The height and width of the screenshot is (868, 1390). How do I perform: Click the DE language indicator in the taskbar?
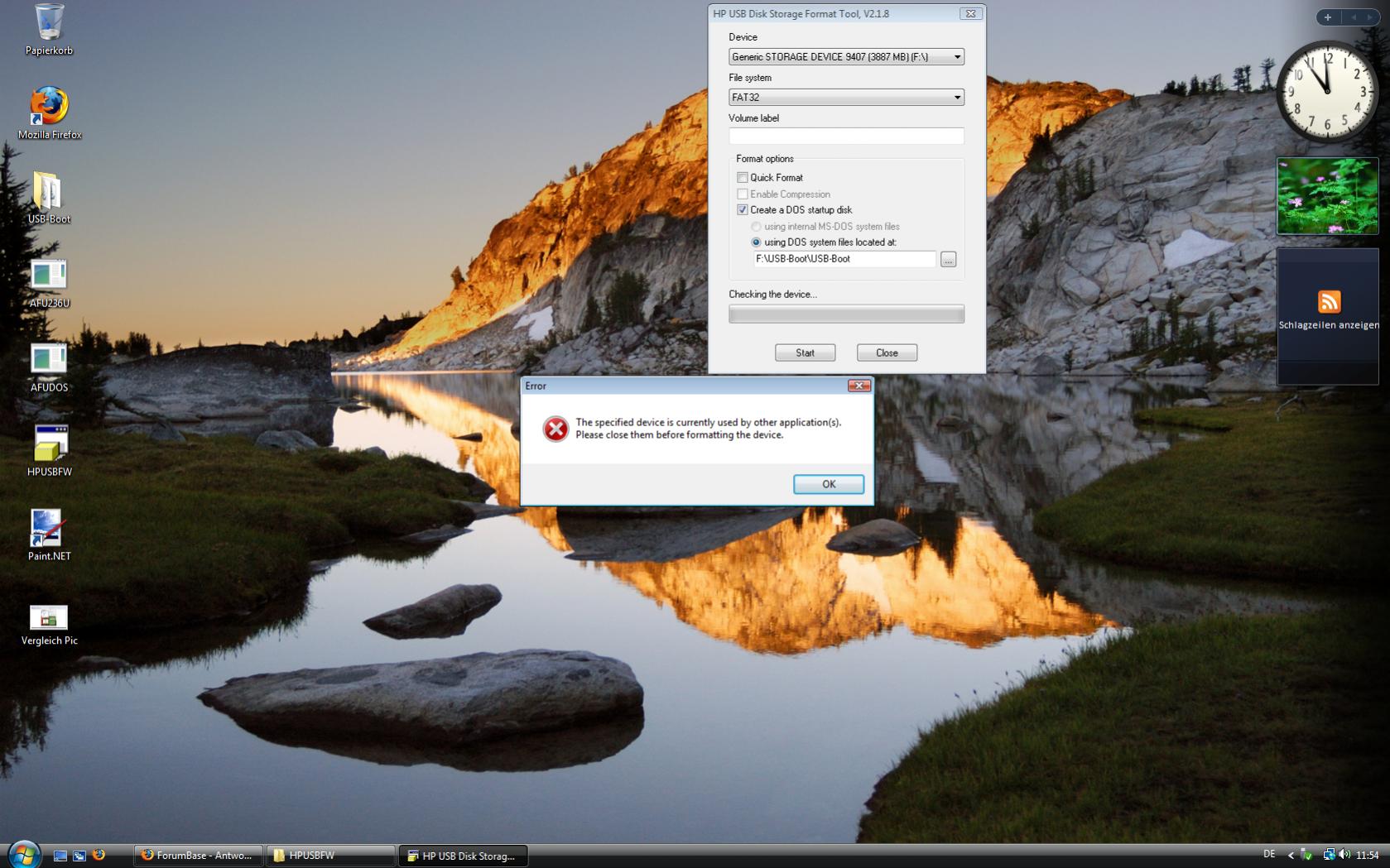[1269, 855]
